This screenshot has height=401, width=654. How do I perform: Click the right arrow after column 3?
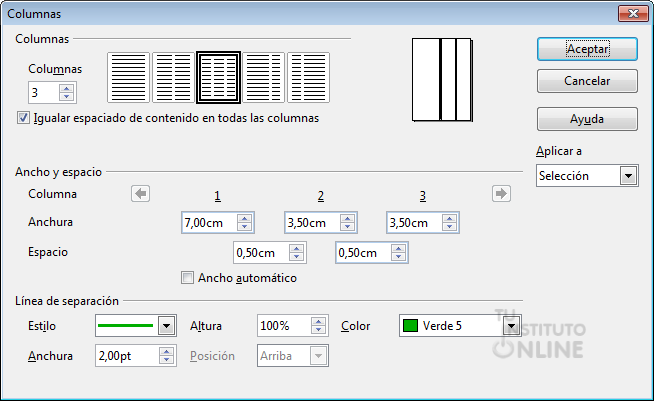click(x=500, y=194)
